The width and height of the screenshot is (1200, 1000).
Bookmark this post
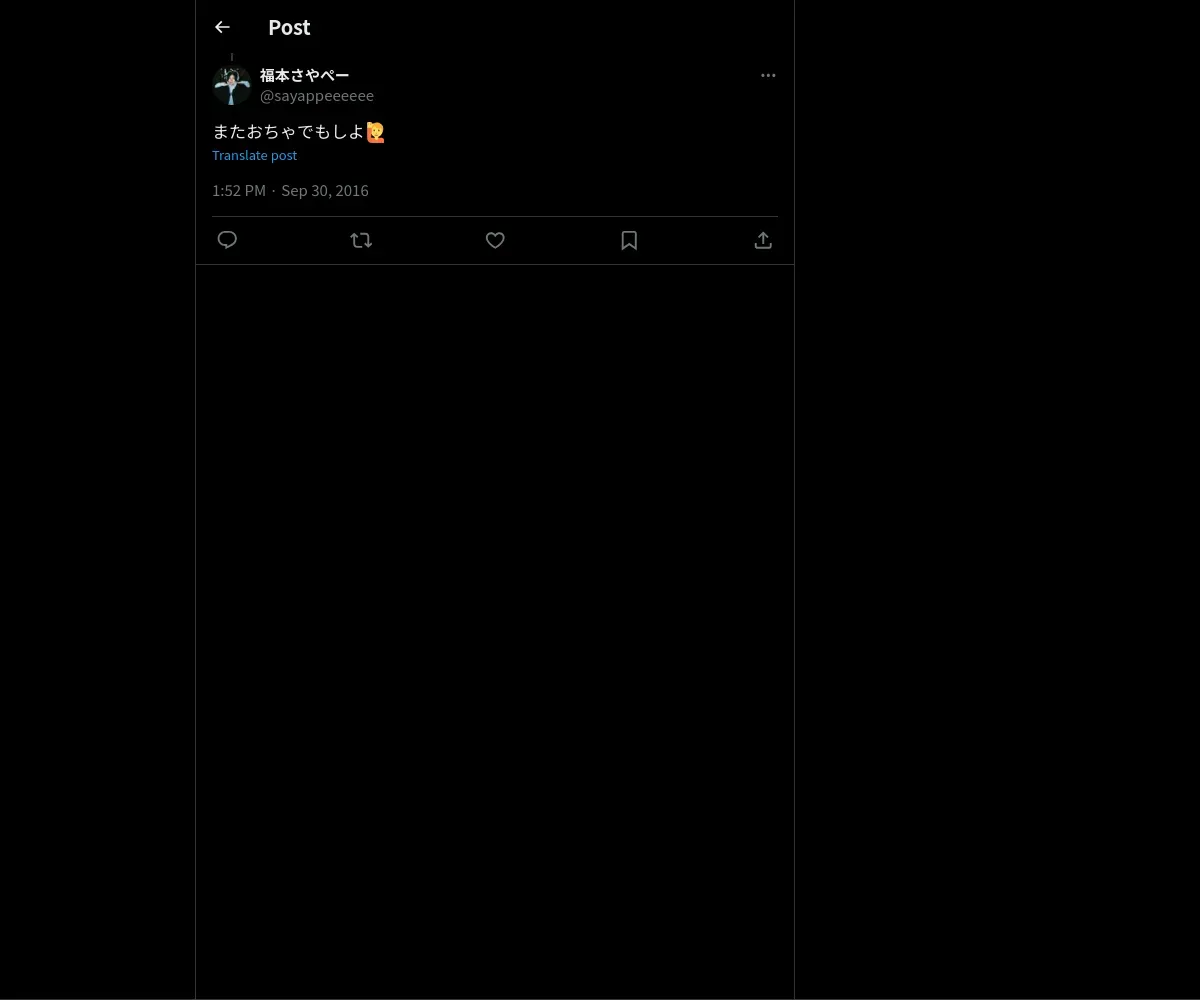(629, 240)
